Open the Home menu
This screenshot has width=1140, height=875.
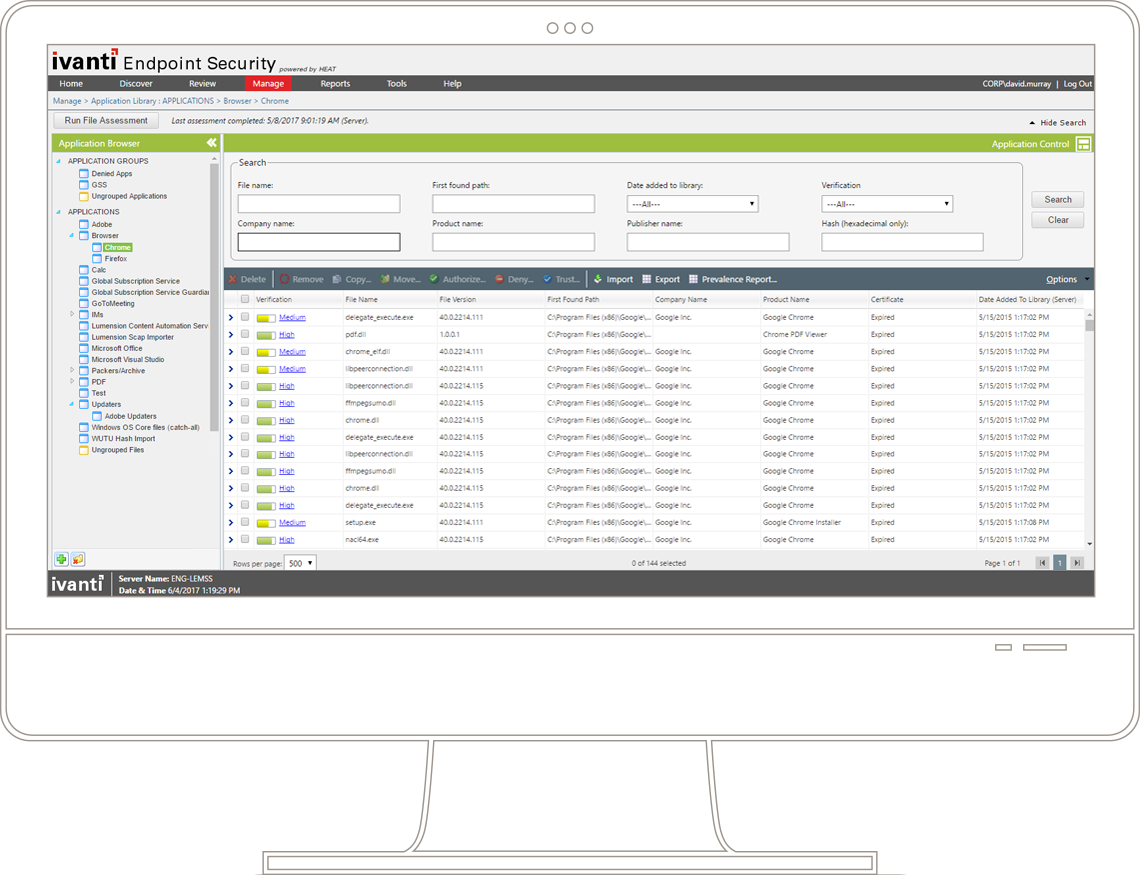click(x=71, y=84)
